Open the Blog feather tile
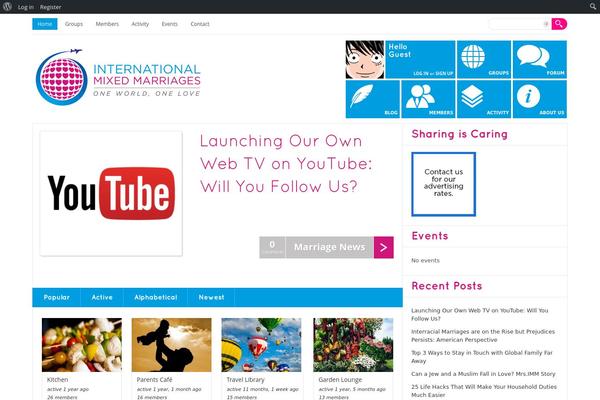600x400 pixels. pos(373,99)
